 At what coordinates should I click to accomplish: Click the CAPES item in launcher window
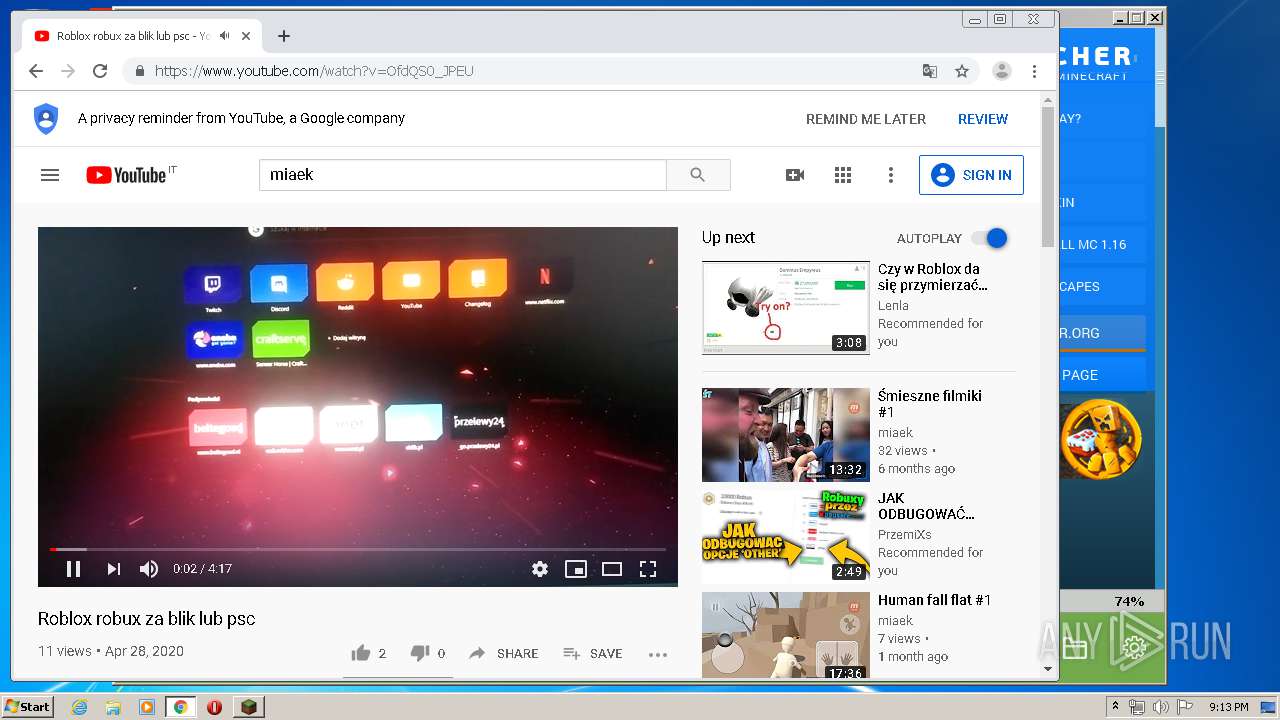click(1102, 286)
